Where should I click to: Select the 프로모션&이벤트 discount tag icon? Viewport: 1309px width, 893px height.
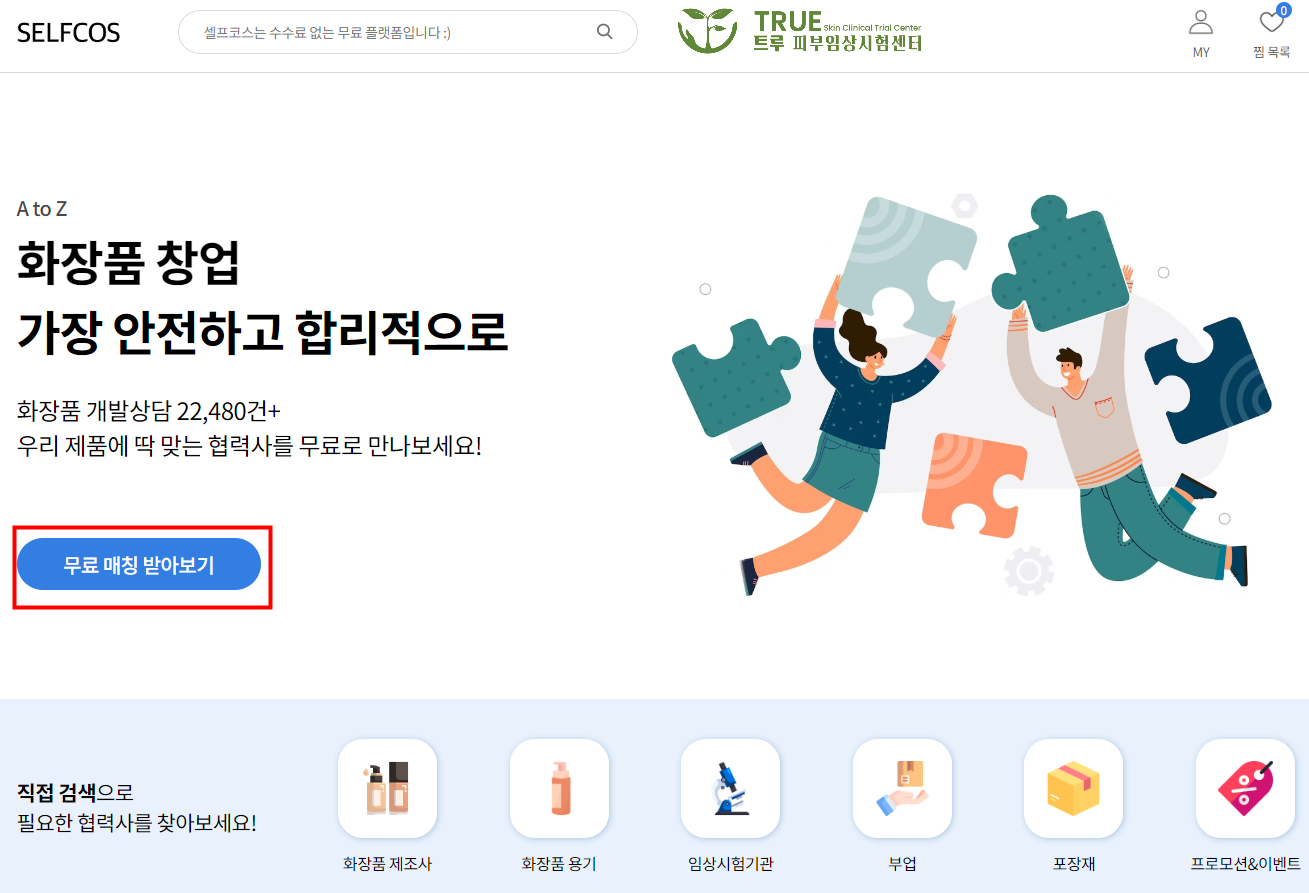tap(1245, 788)
